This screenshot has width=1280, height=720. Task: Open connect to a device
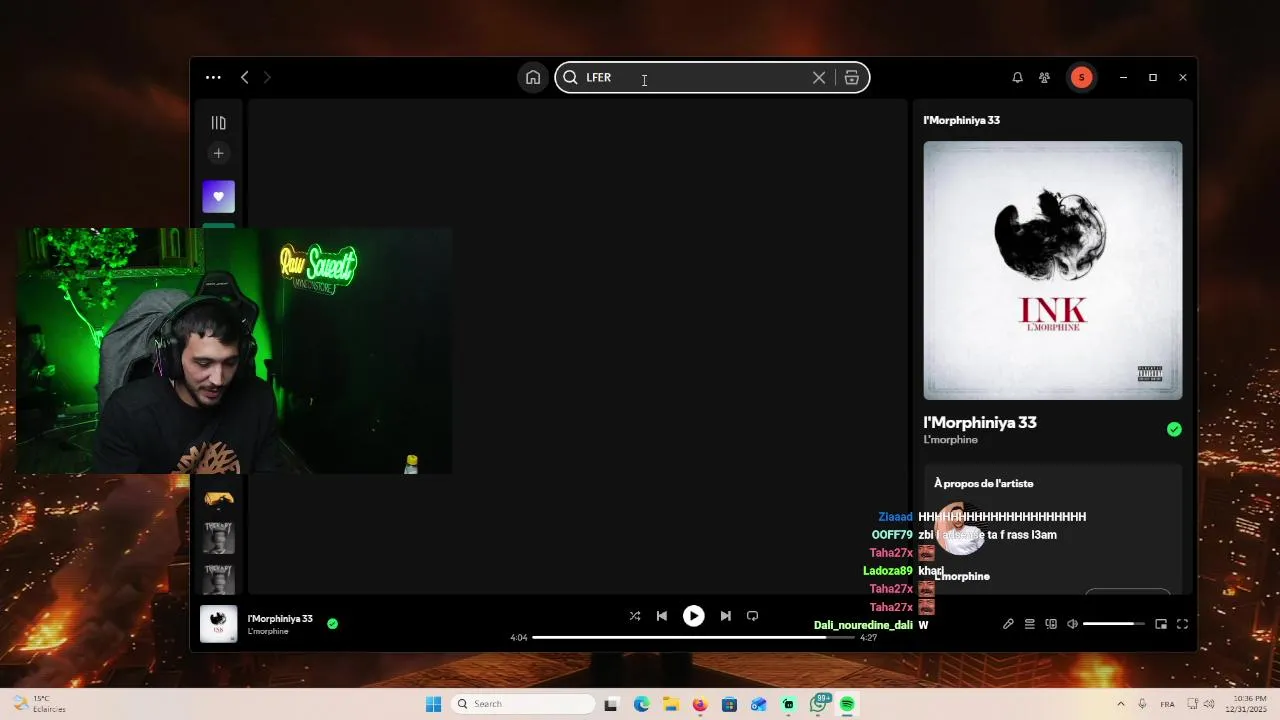click(1051, 624)
